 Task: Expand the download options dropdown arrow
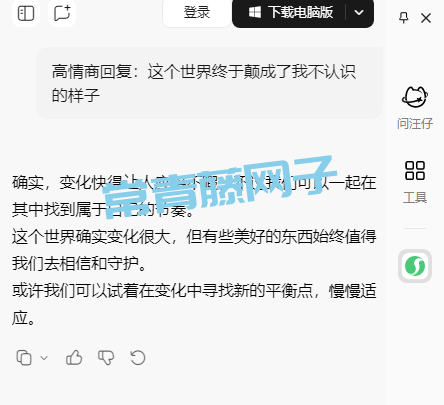(359, 13)
